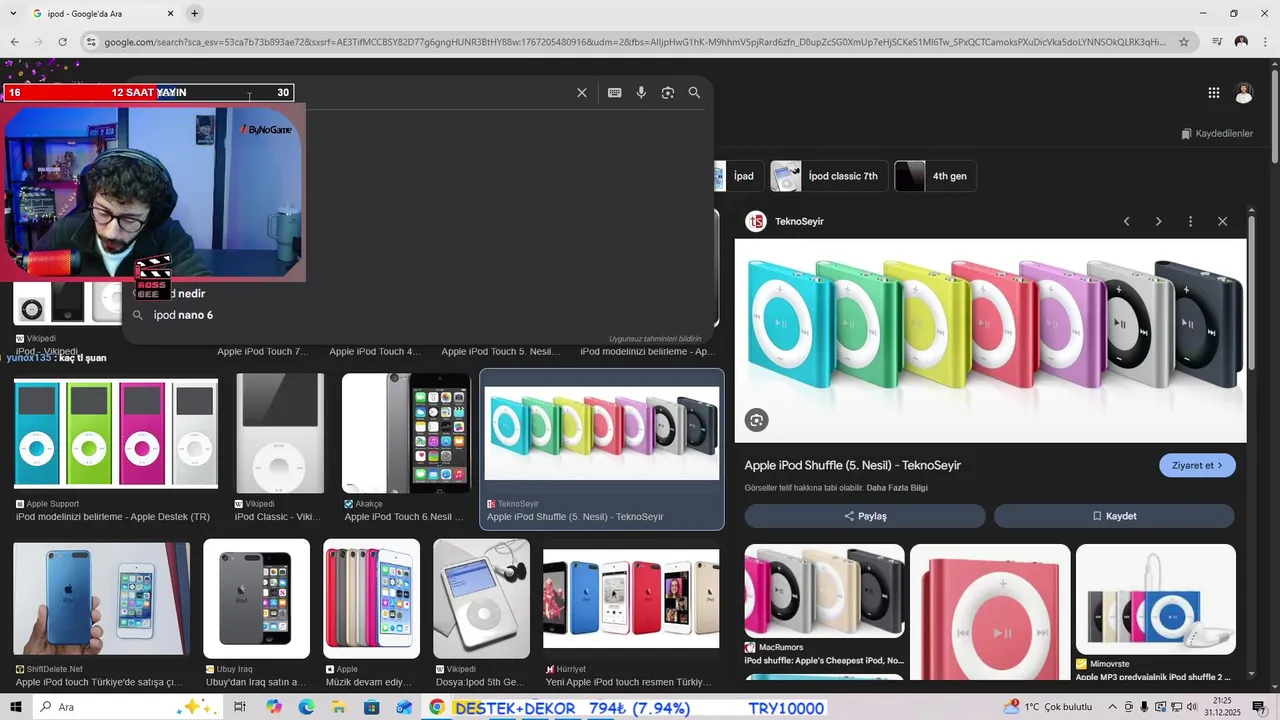
Task: Select the İpod classic 7th chip
Action: (x=829, y=176)
